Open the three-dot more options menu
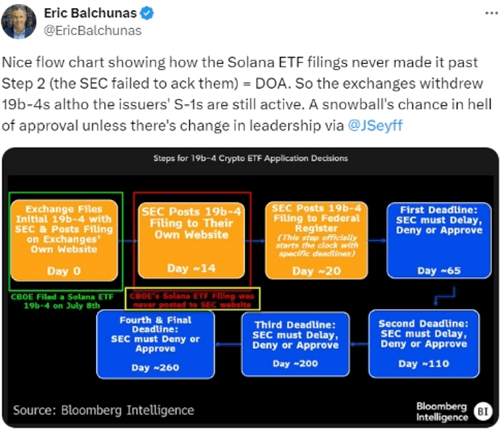 491,13
